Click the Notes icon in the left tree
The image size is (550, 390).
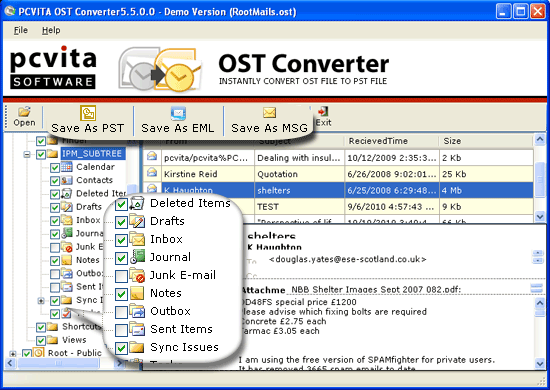tap(67, 260)
